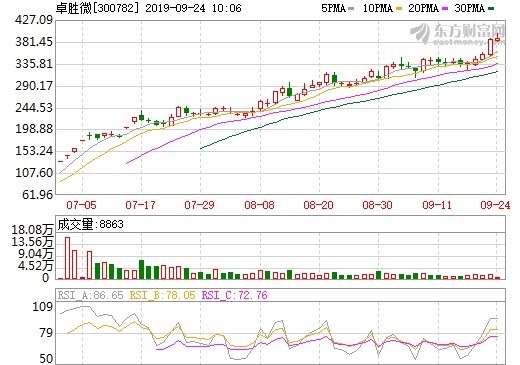Click the RSI_C:72.76 indicator label
Viewport: 520px width, 365px height.
pyautogui.click(x=235, y=295)
